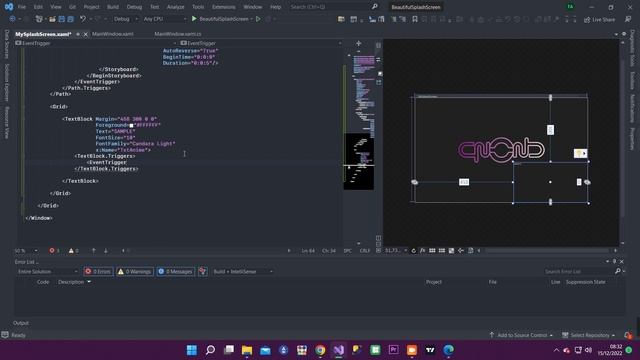Toggle the designer show grid icon
640x360 pixels.
(x=432, y=251)
